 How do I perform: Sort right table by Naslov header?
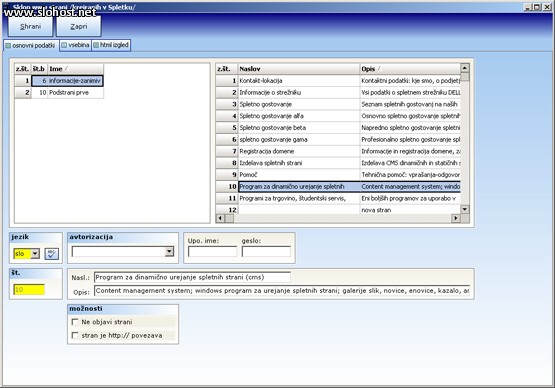298,69
